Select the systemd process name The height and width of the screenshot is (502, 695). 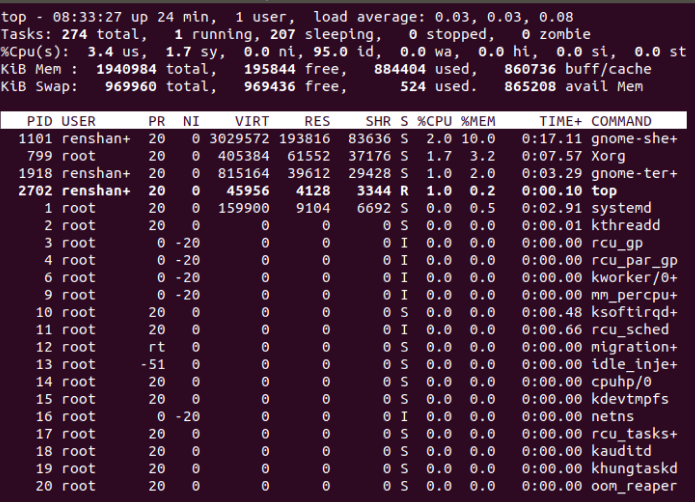coord(621,208)
